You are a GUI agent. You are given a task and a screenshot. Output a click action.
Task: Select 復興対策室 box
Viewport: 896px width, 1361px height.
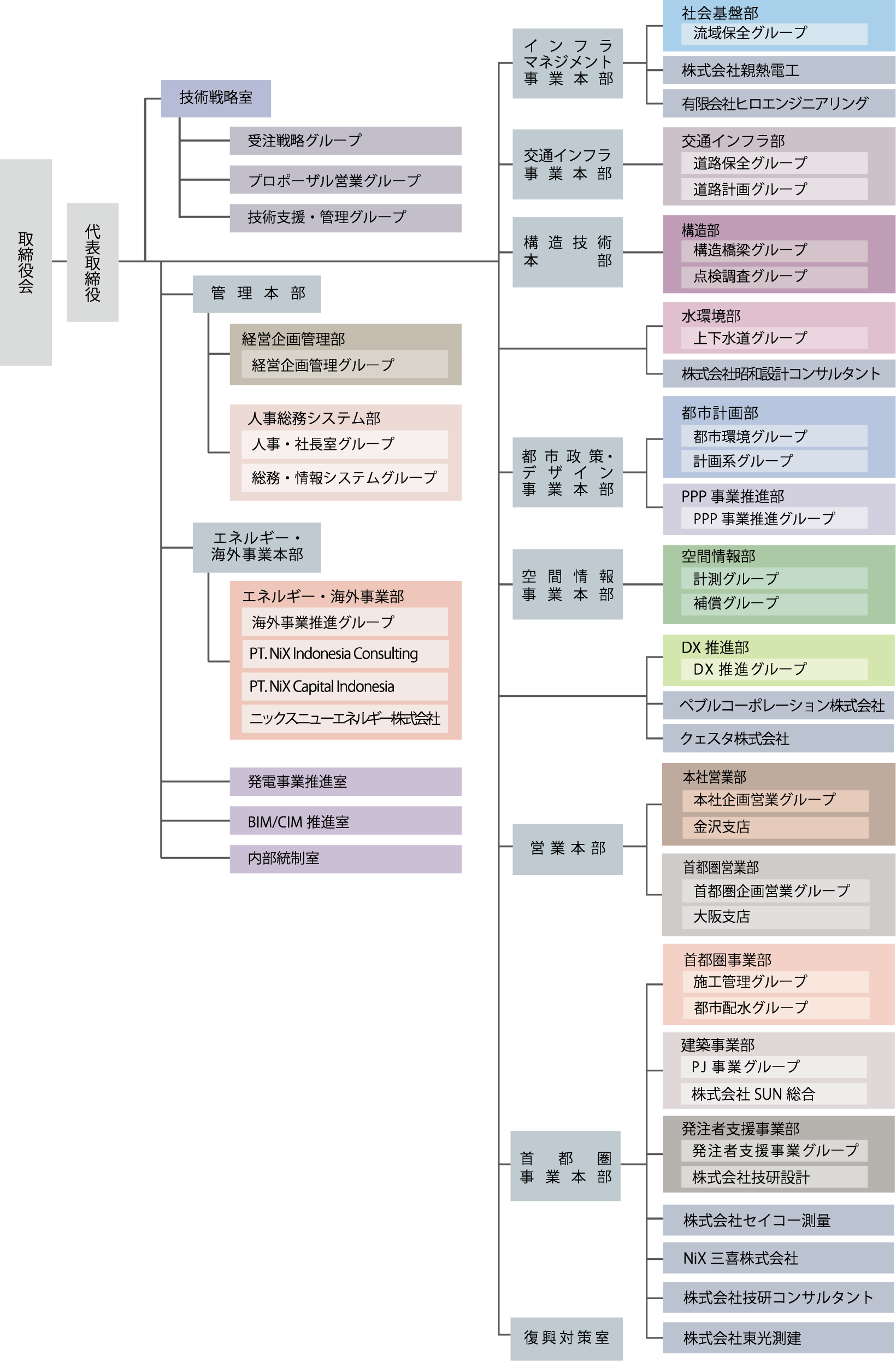click(x=567, y=1339)
